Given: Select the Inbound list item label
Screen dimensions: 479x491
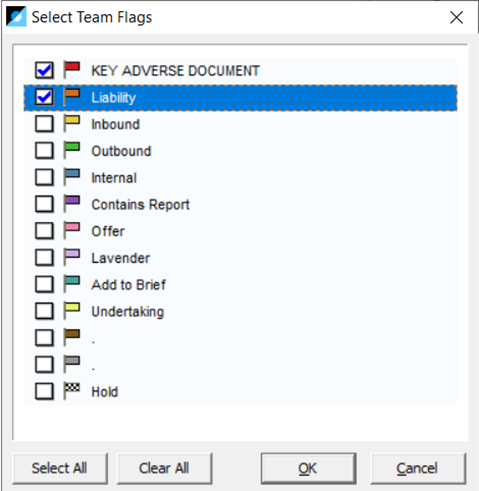Looking at the screenshot, I should (x=115, y=124).
